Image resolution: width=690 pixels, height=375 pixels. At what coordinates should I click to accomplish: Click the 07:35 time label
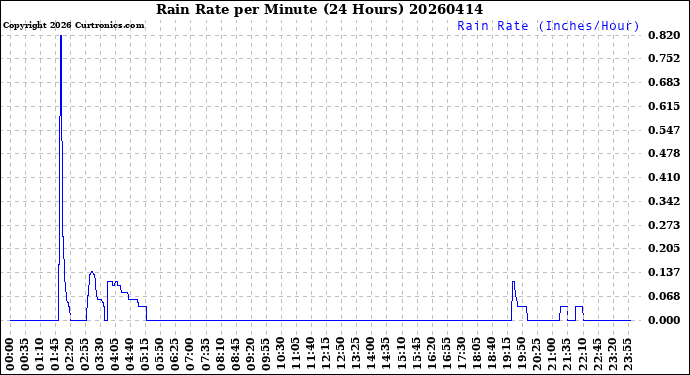coord(206,355)
